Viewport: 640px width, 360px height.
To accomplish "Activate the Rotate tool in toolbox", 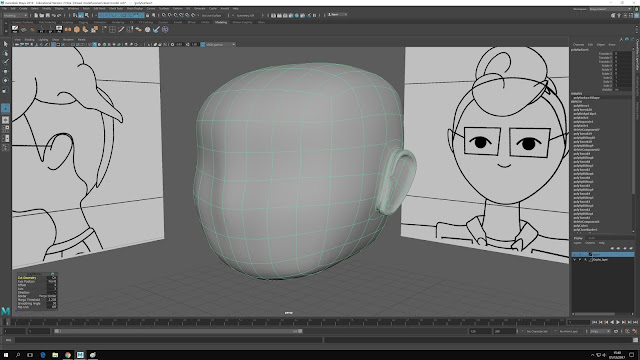I will click(x=5, y=80).
